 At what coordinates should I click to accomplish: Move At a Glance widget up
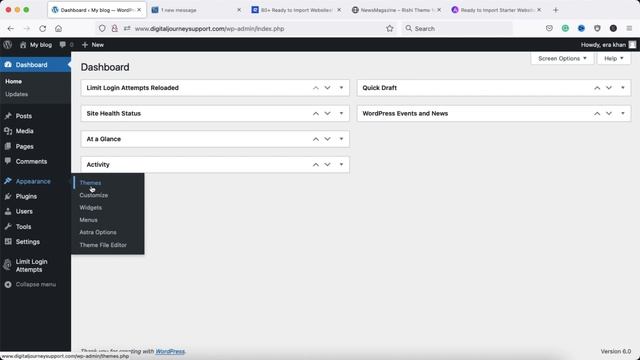(316, 139)
